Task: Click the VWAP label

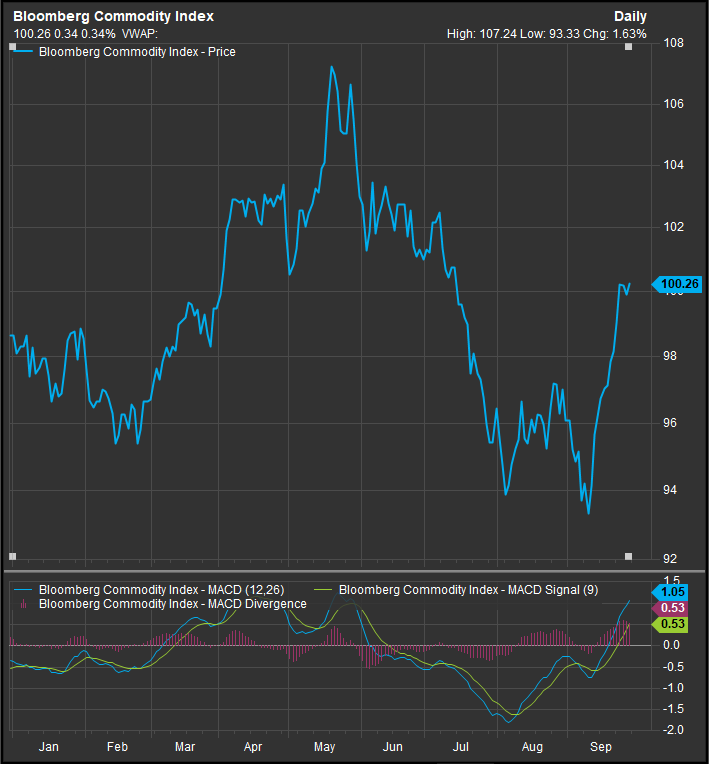Action: click(x=140, y=34)
